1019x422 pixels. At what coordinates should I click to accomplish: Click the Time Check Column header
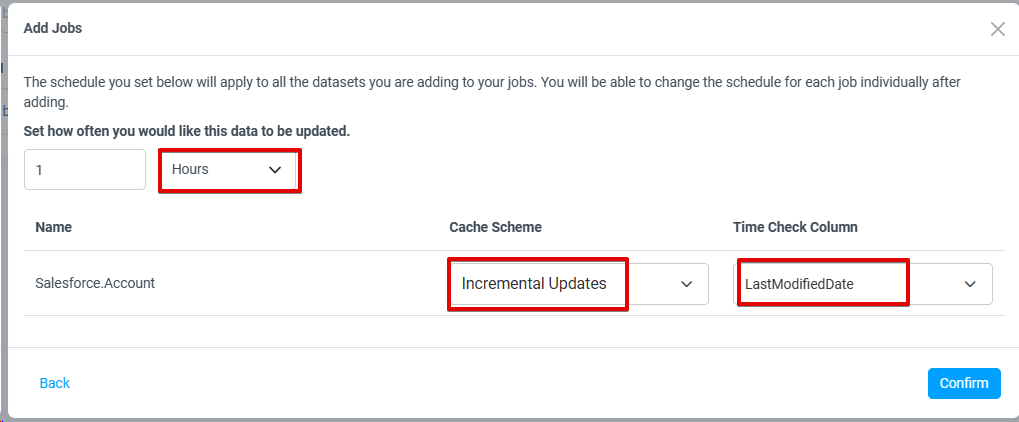pos(795,227)
